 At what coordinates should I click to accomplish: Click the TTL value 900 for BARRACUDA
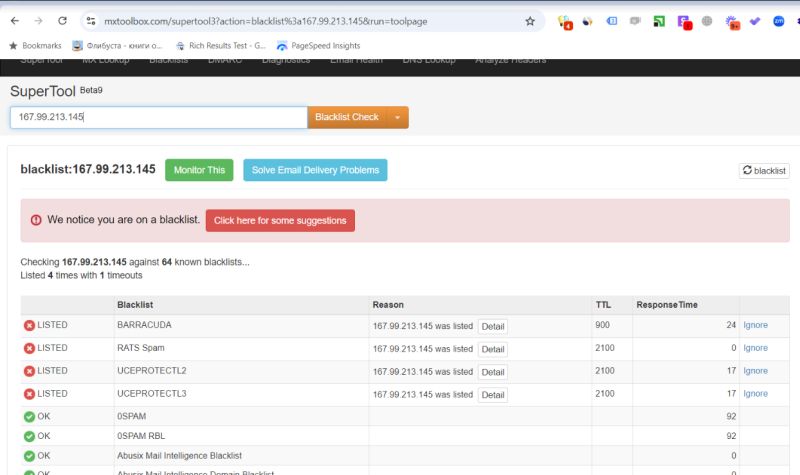[x=602, y=325]
